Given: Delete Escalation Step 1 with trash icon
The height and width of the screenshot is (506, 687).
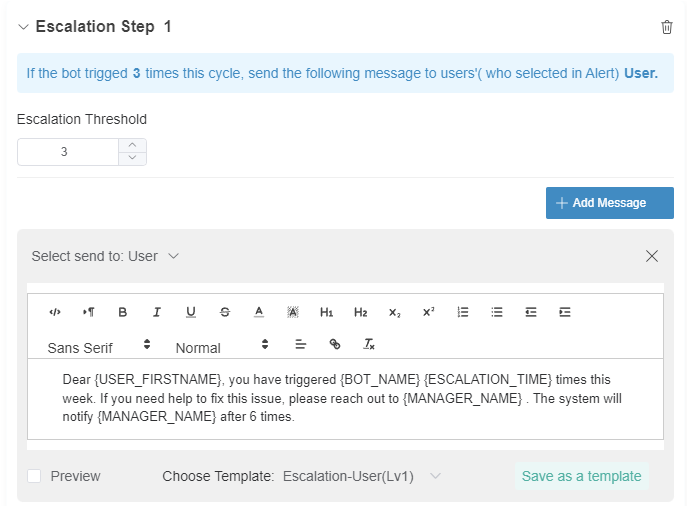Looking at the screenshot, I should [x=667, y=27].
